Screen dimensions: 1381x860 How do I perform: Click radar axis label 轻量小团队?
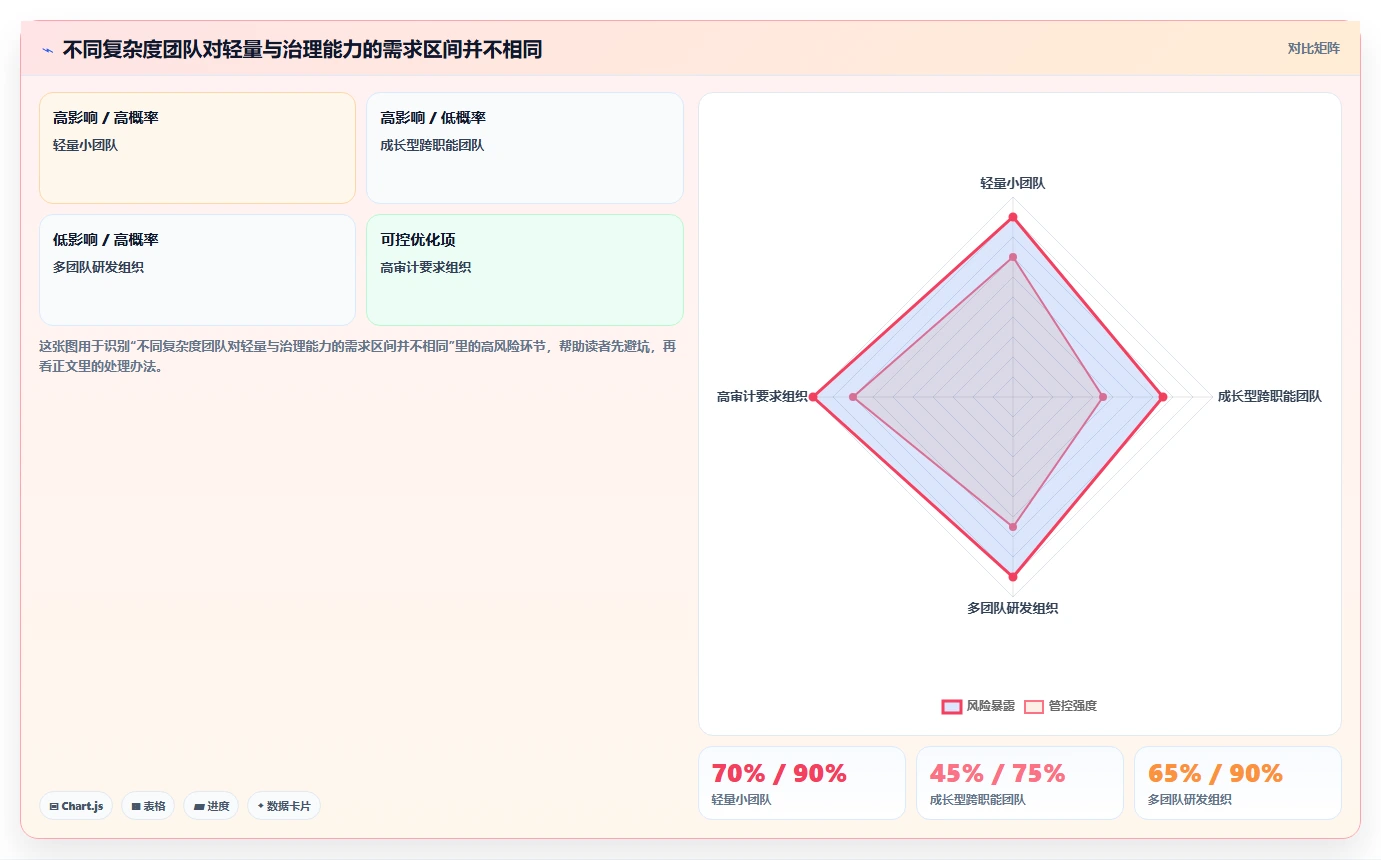[x=1013, y=183]
